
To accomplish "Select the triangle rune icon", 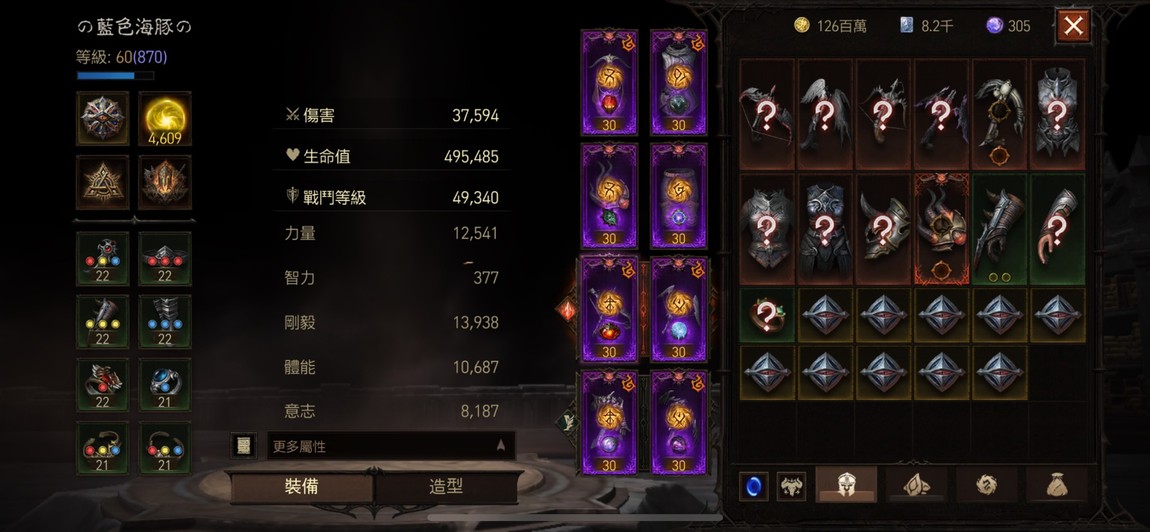I will (103, 182).
